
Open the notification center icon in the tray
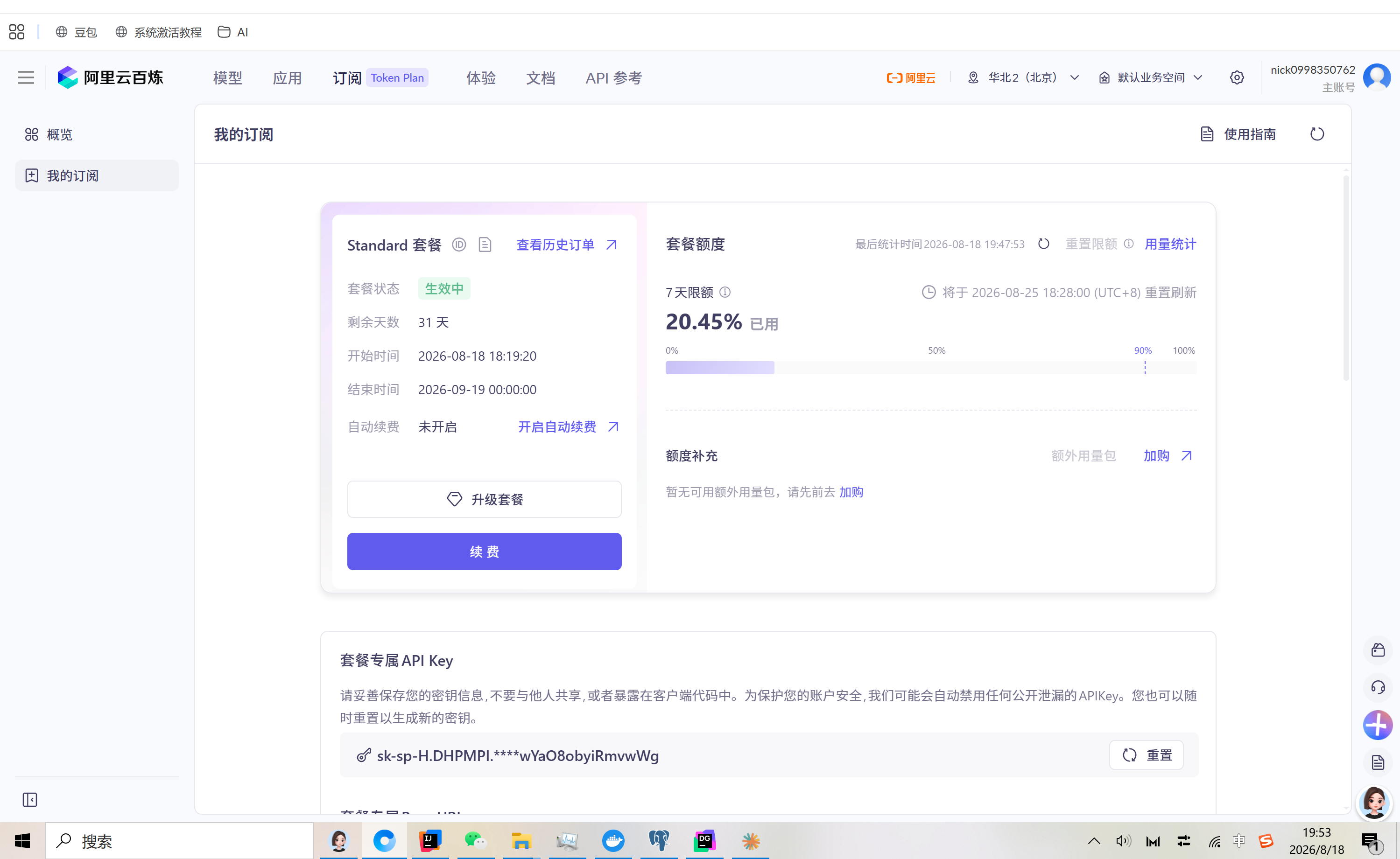click(x=1372, y=842)
